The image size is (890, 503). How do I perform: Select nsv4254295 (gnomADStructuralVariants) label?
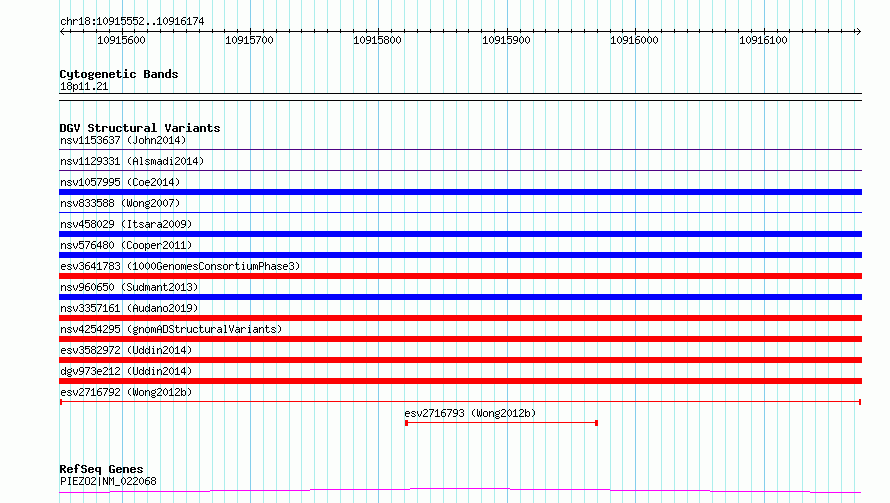[171, 329]
